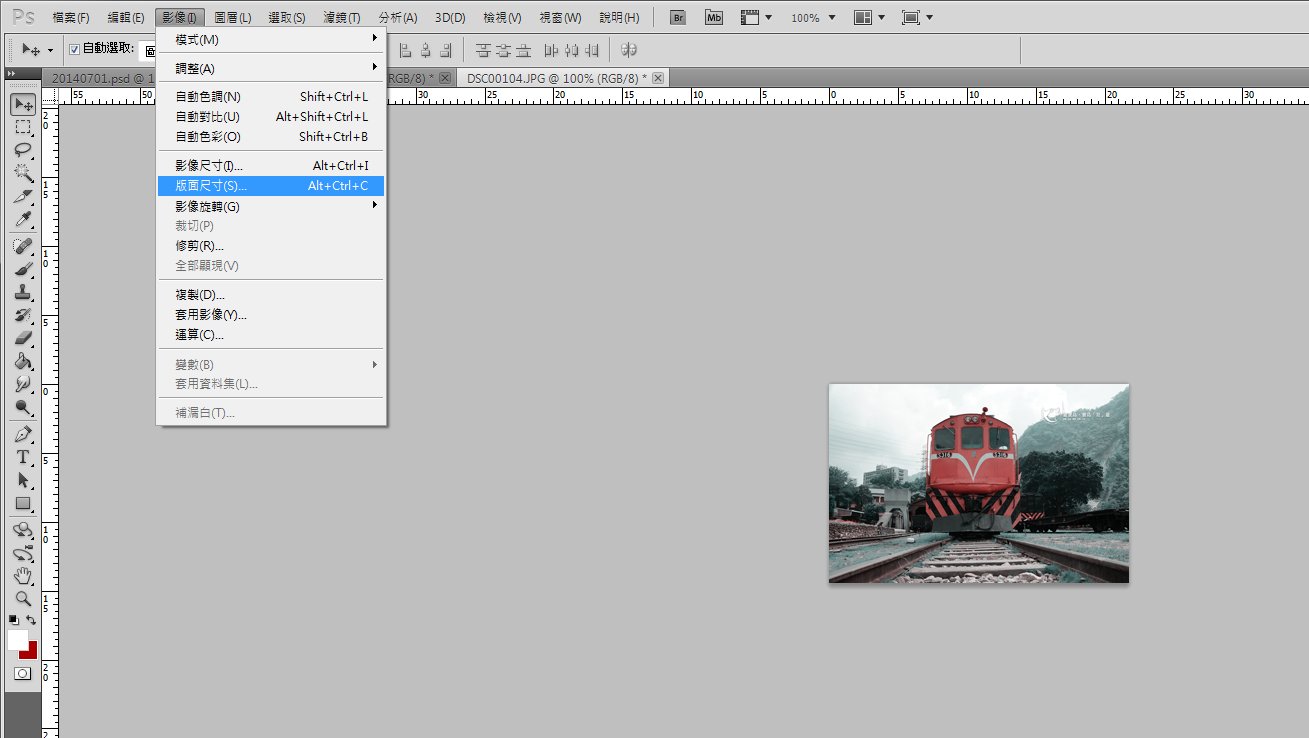Image resolution: width=1309 pixels, height=738 pixels.
Task: Select the 3D Object Rotate tool
Action: coord(22,530)
